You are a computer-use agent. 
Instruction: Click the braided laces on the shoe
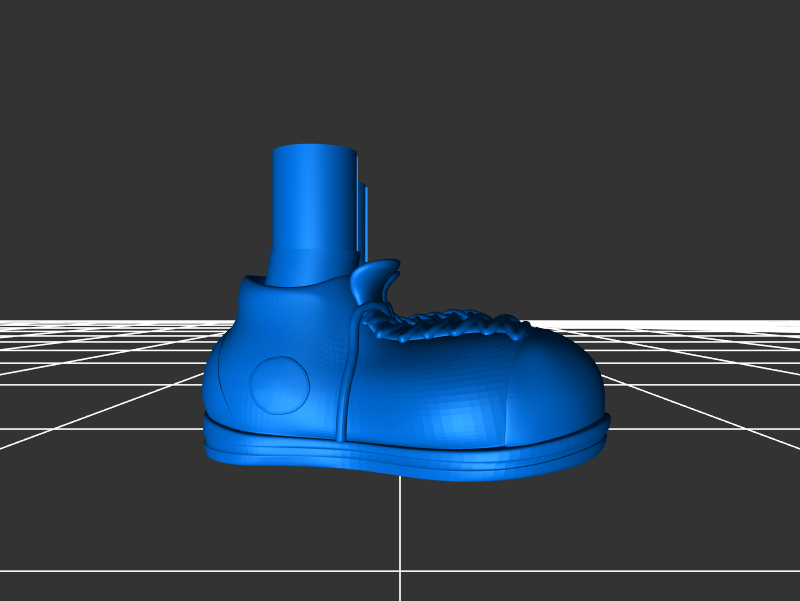(x=450, y=324)
